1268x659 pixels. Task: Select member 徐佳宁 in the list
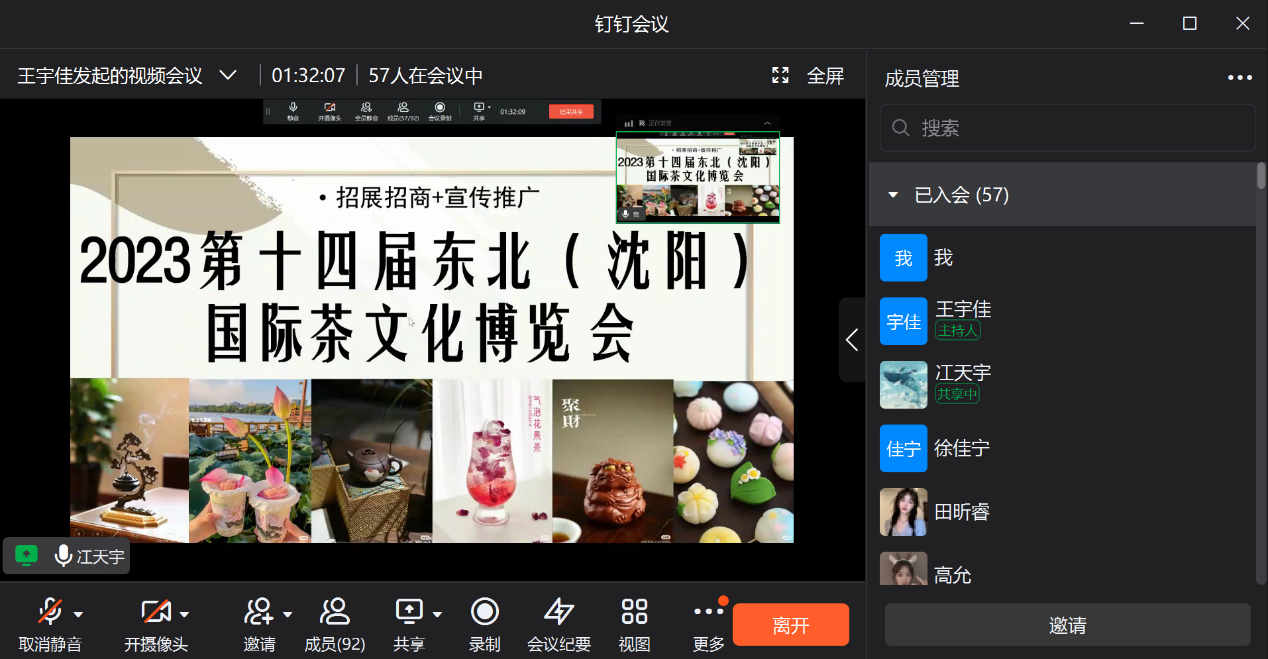(x=1062, y=448)
